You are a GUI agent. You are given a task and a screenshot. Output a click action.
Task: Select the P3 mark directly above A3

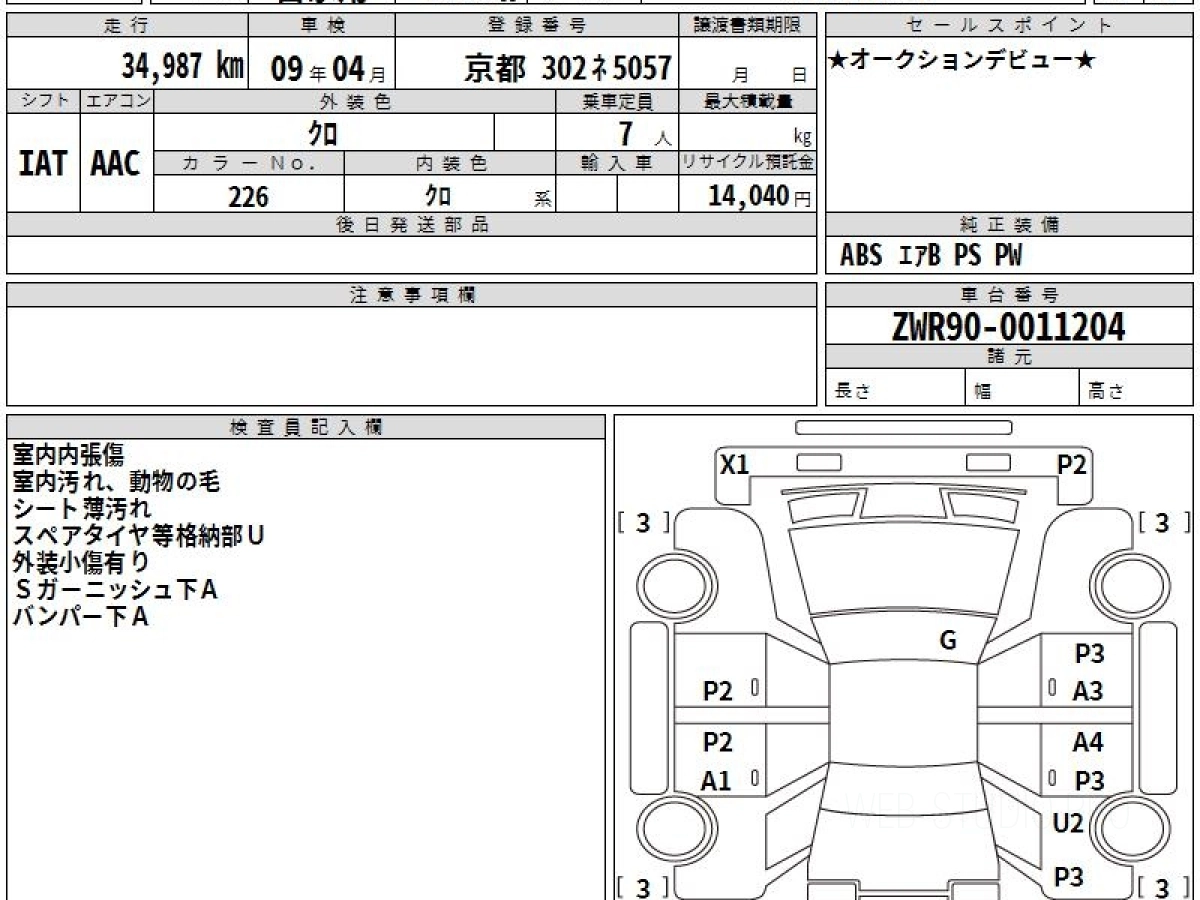click(1089, 654)
